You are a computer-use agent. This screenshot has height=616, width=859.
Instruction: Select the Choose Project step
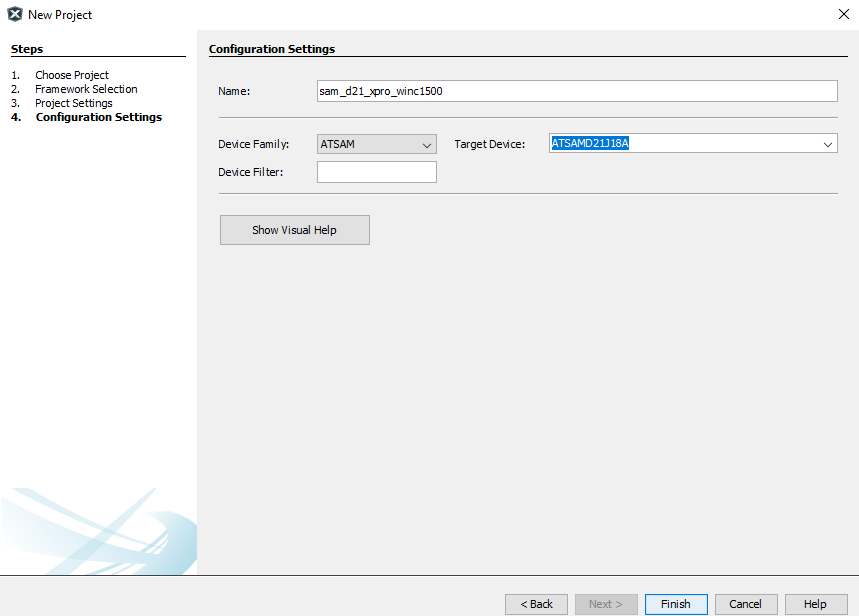[71, 75]
